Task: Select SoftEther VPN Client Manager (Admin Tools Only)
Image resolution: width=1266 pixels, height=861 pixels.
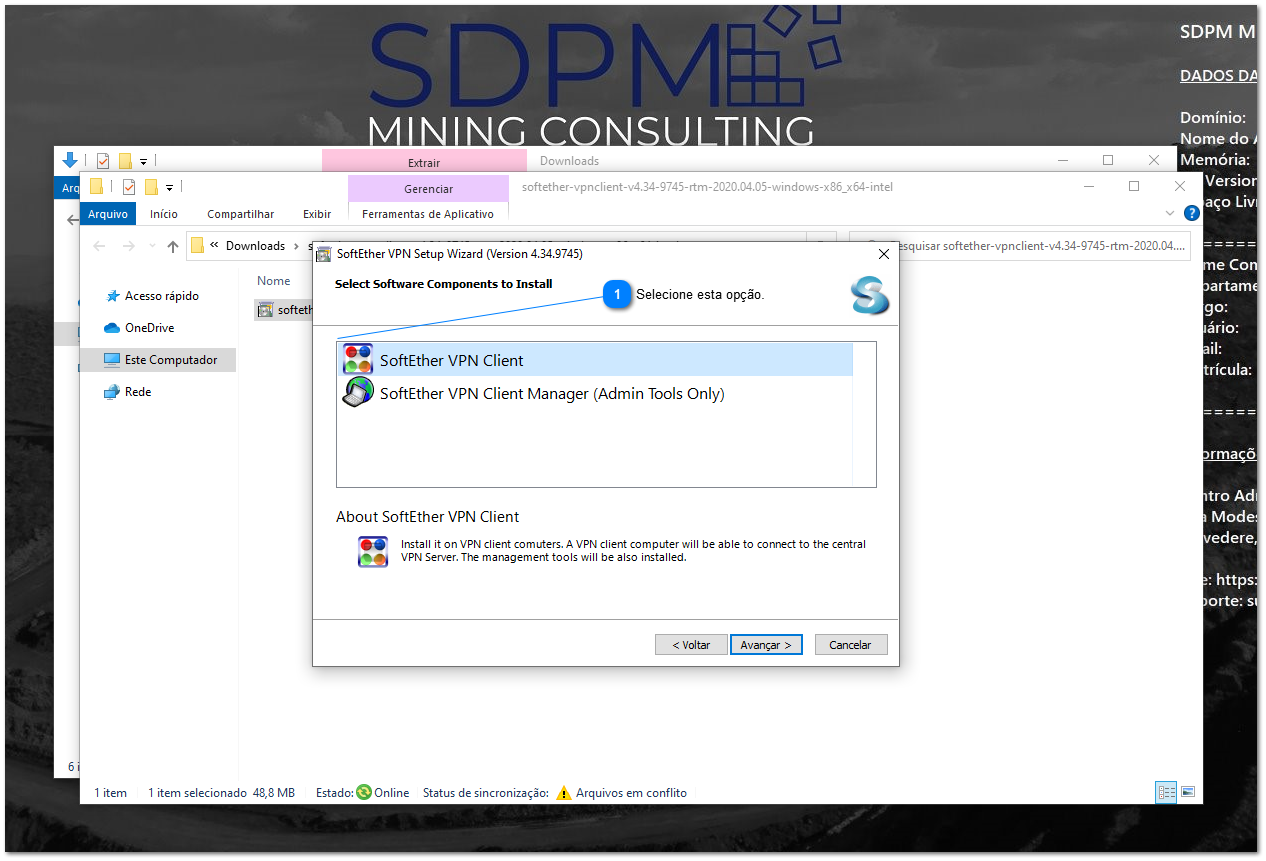Action: [x=551, y=394]
